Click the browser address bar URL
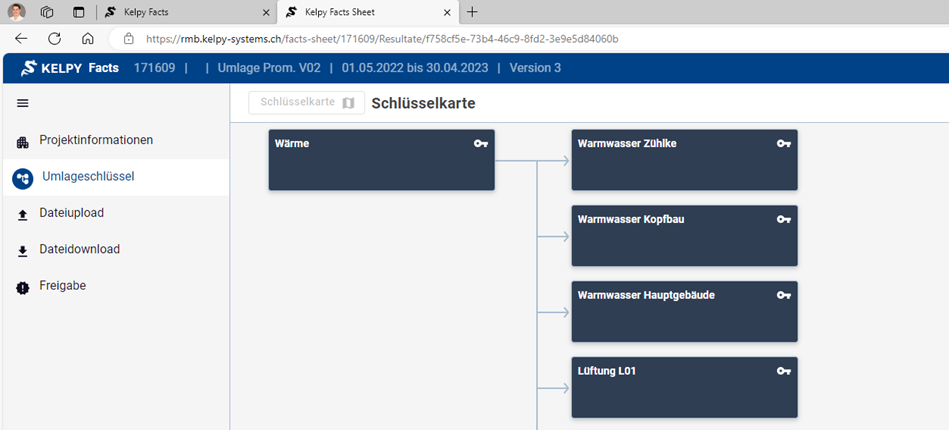Viewport: 949px width, 430px height. [382, 38]
